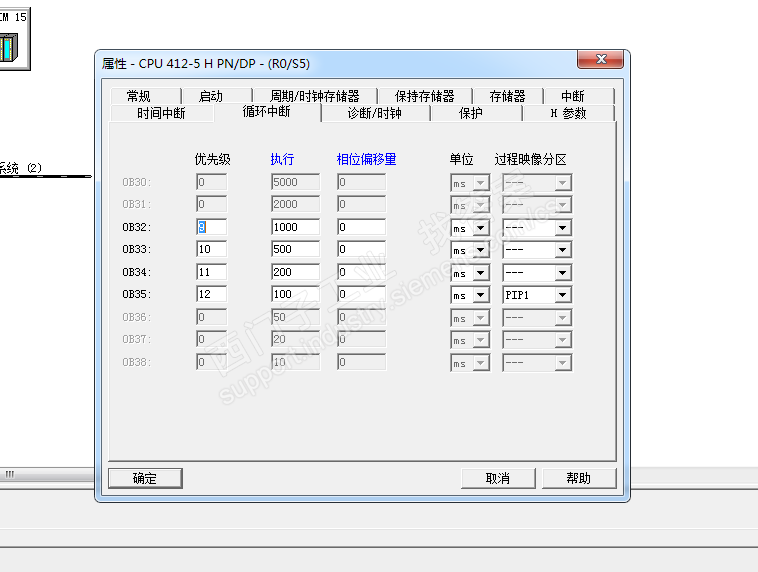Click the 相位偏移量 column header
The height and width of the screenshot is (572, 758).
tap(366, 159)
